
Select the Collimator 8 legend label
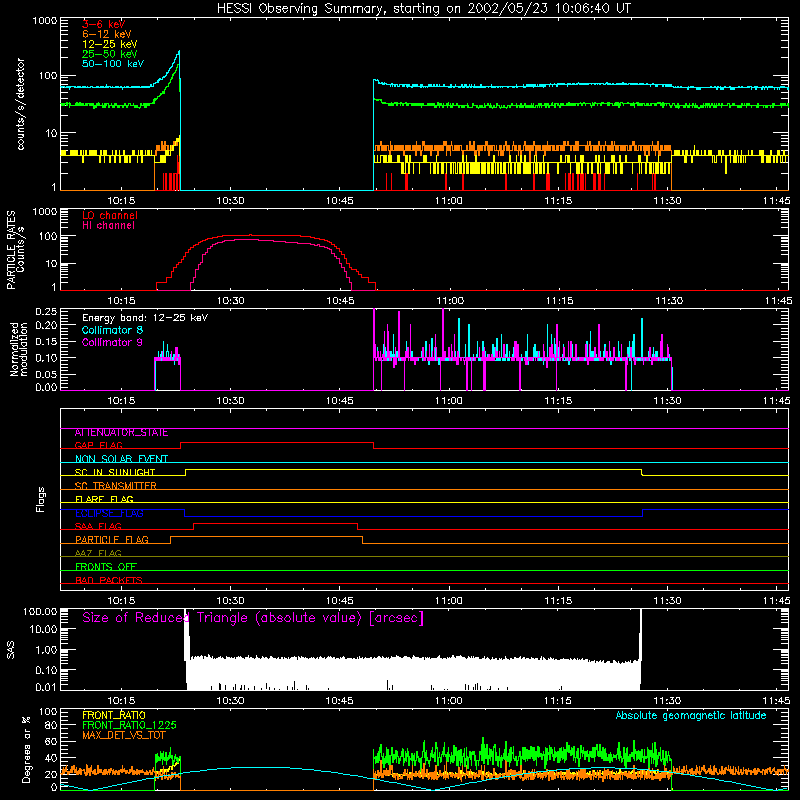coord(112,330)
